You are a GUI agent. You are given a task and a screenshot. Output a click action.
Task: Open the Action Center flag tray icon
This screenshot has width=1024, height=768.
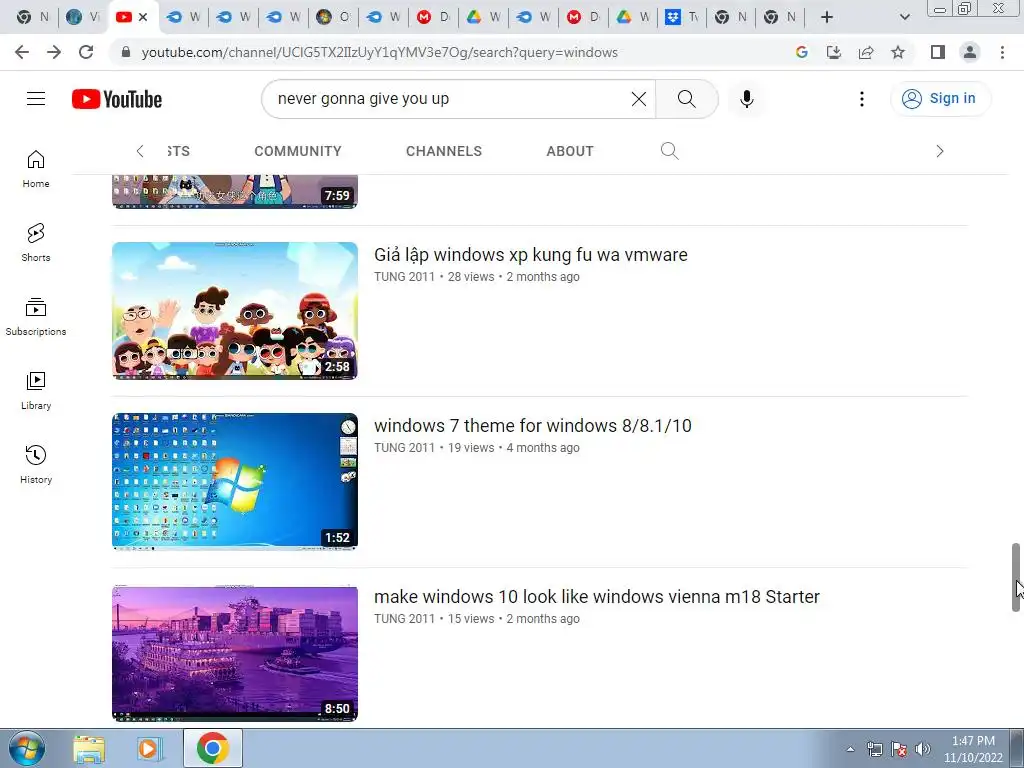click(899, 749)
